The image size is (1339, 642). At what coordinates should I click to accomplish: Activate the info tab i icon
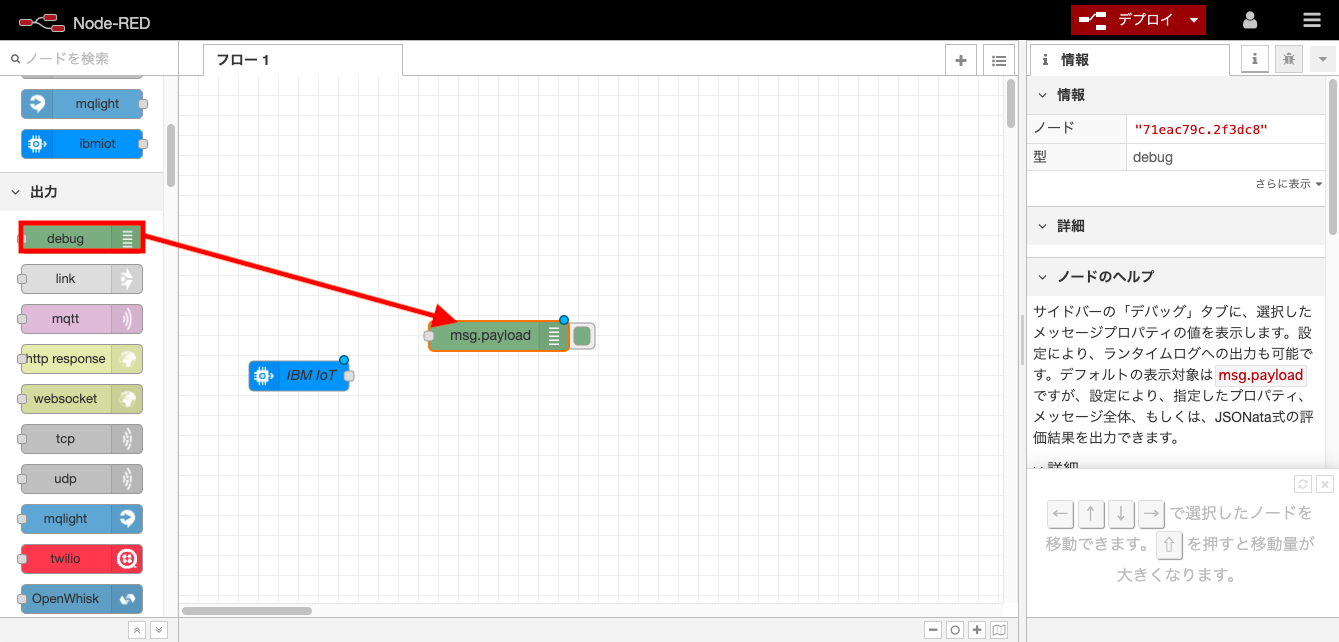[1254, 59]
